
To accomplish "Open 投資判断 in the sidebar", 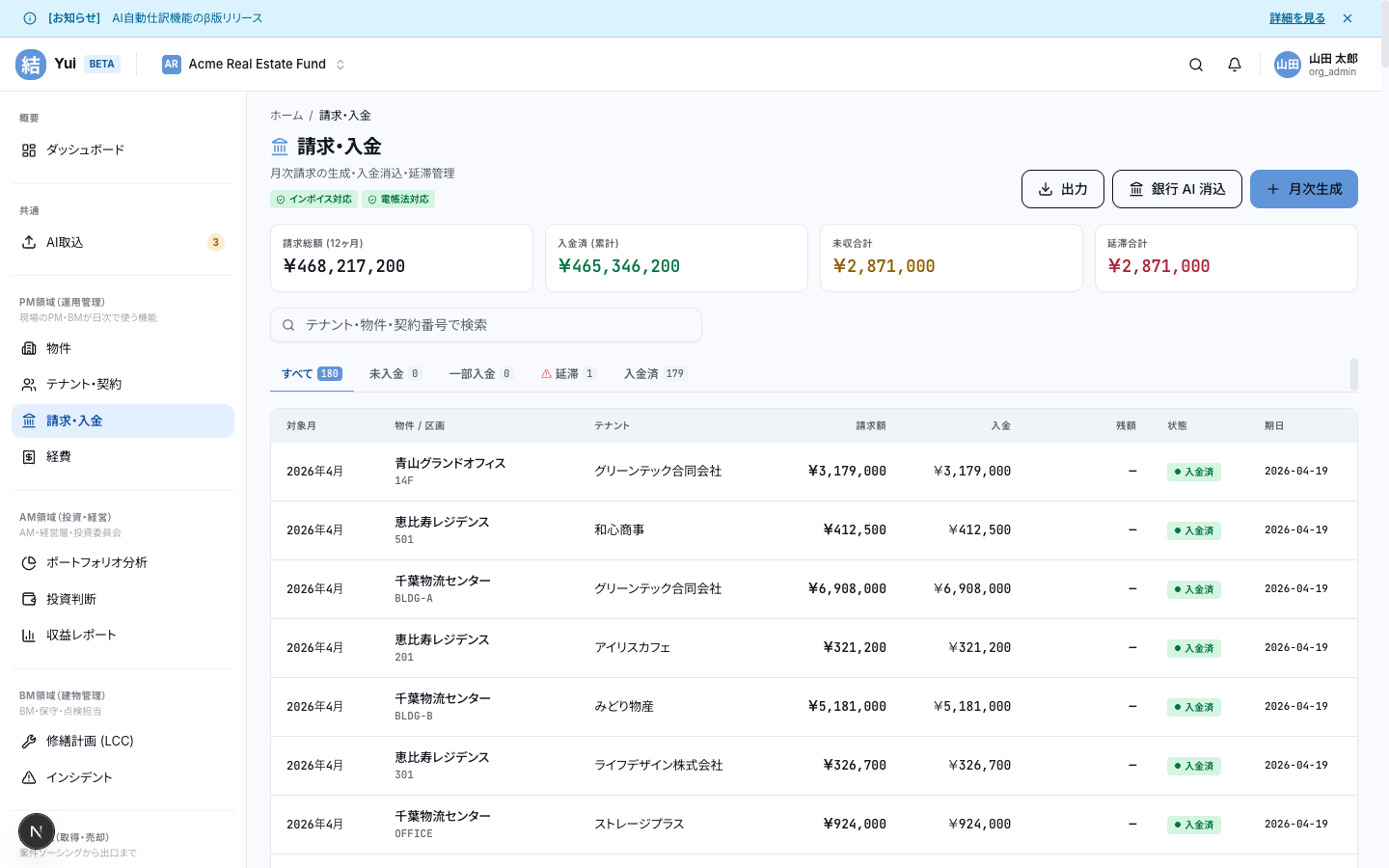I will [123, 599].
